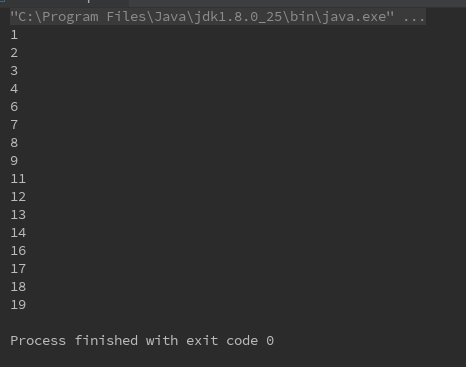The height and width of the screenshot is (367, 466).
Task: Expand the folded java.exe command ellipsis
Action: [x=414, y=17]
